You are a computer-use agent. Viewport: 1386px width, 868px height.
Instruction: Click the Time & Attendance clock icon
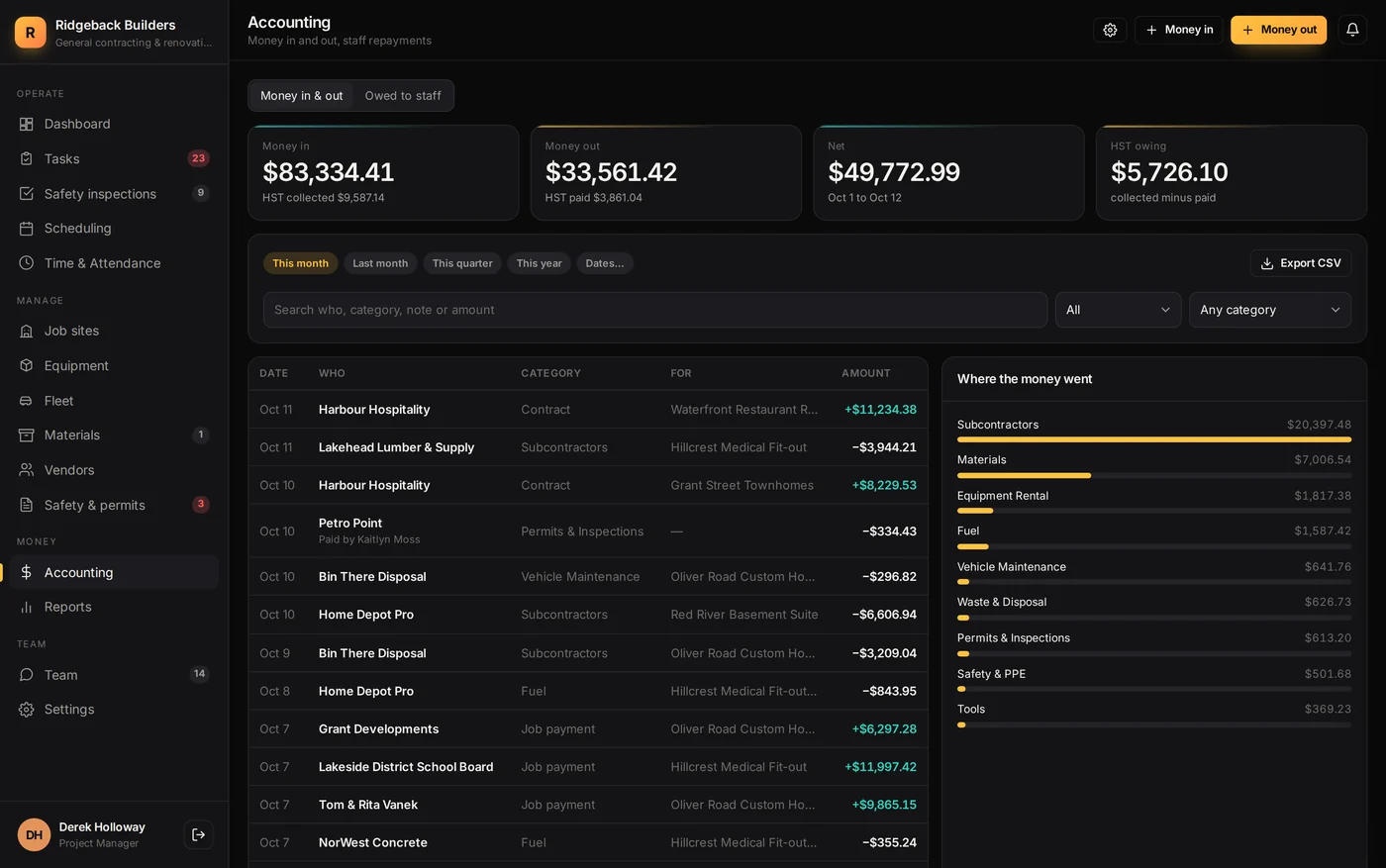tap(27, 263)
